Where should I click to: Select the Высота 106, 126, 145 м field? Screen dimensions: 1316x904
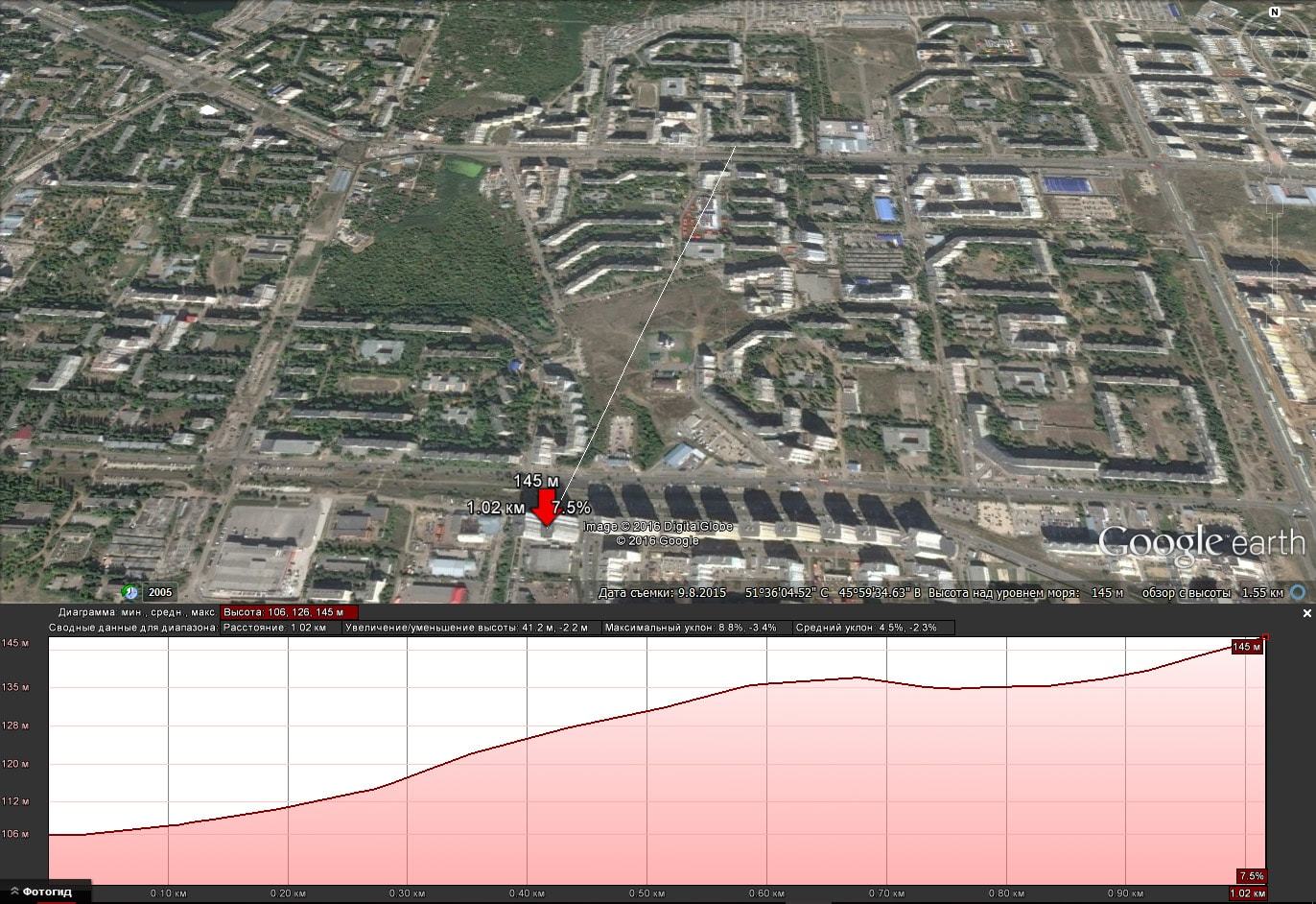point(289,612)
